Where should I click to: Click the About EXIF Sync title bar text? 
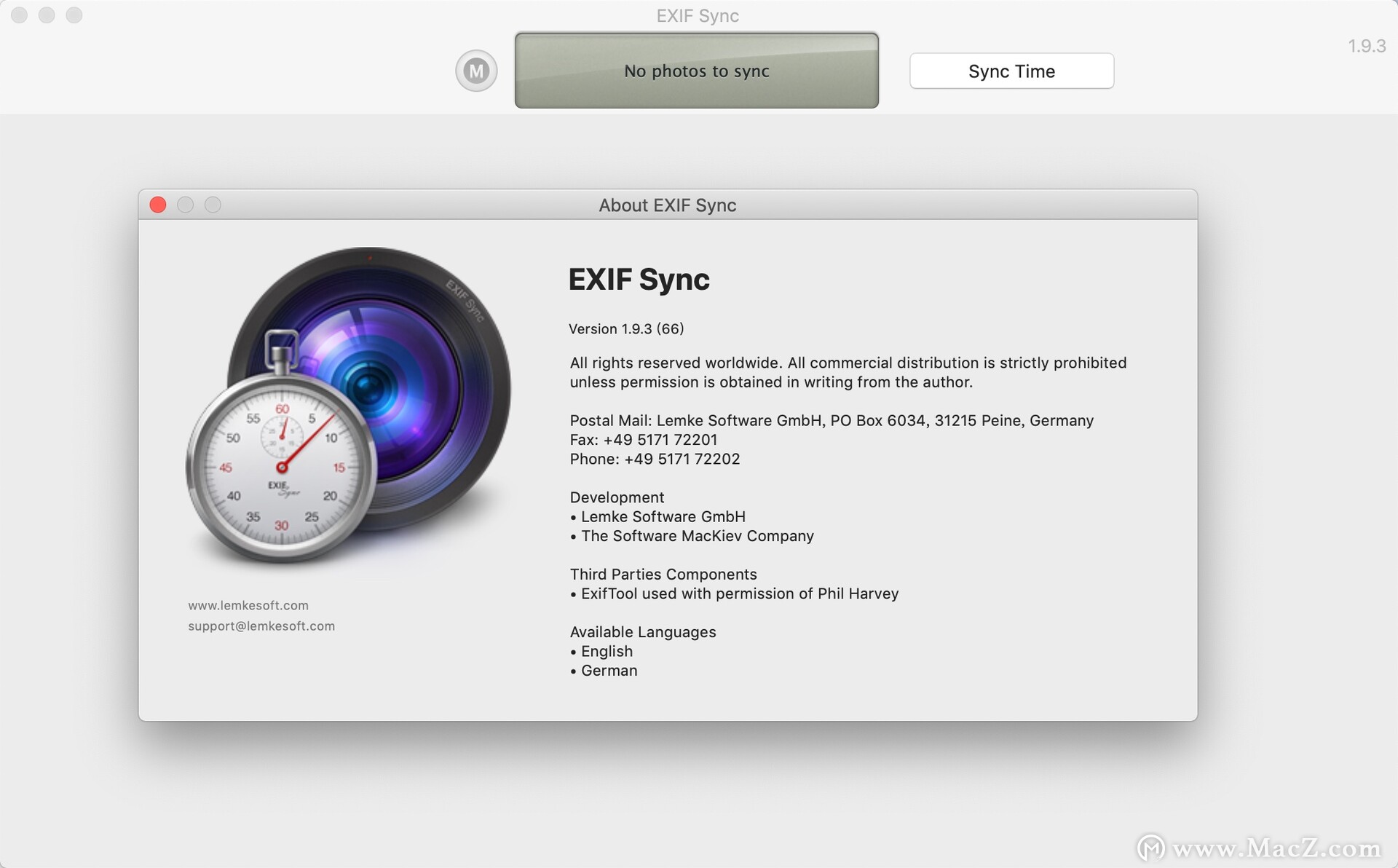(x=668, y=205)
